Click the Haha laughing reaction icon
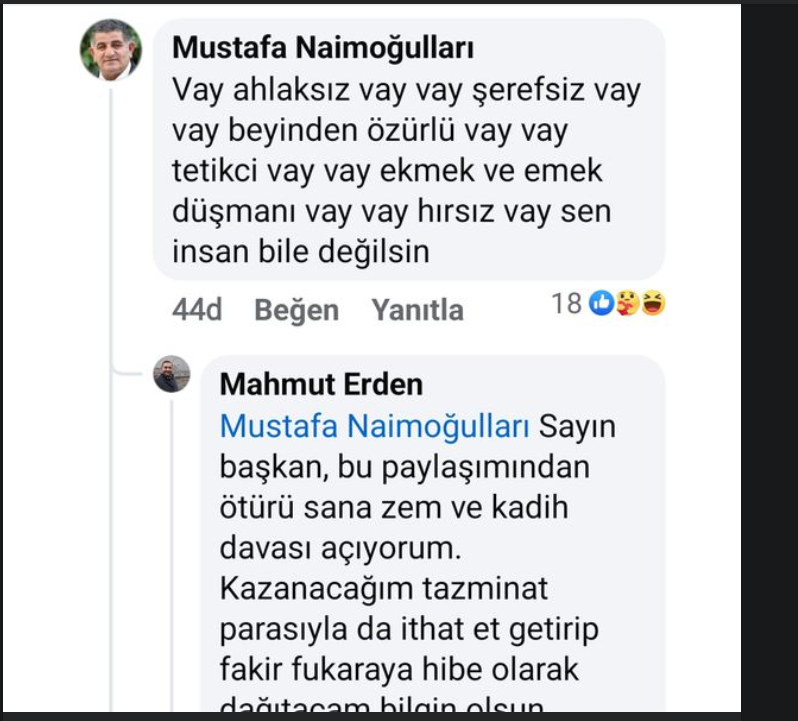 [x=653, y=304]
